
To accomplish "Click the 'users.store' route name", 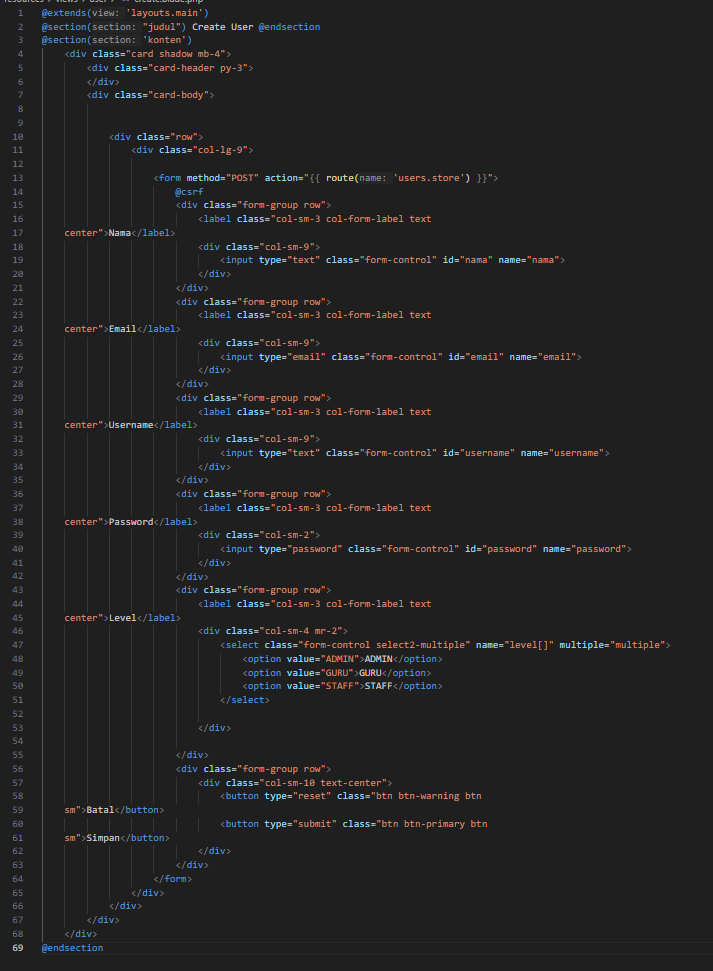I will pyautogui.click(x=430, y=177).
